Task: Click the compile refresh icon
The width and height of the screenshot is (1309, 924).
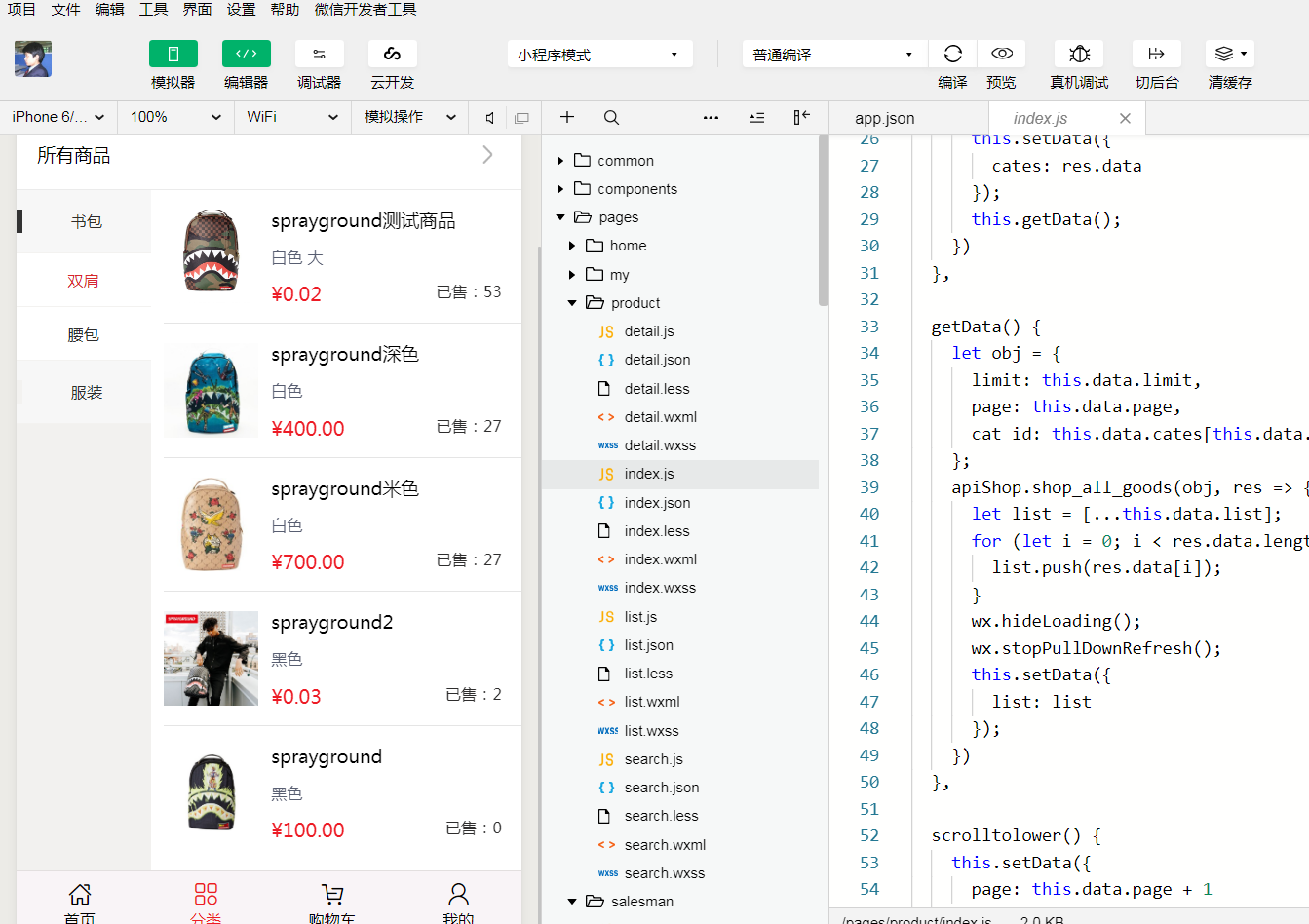Action: tap(952, 55)
